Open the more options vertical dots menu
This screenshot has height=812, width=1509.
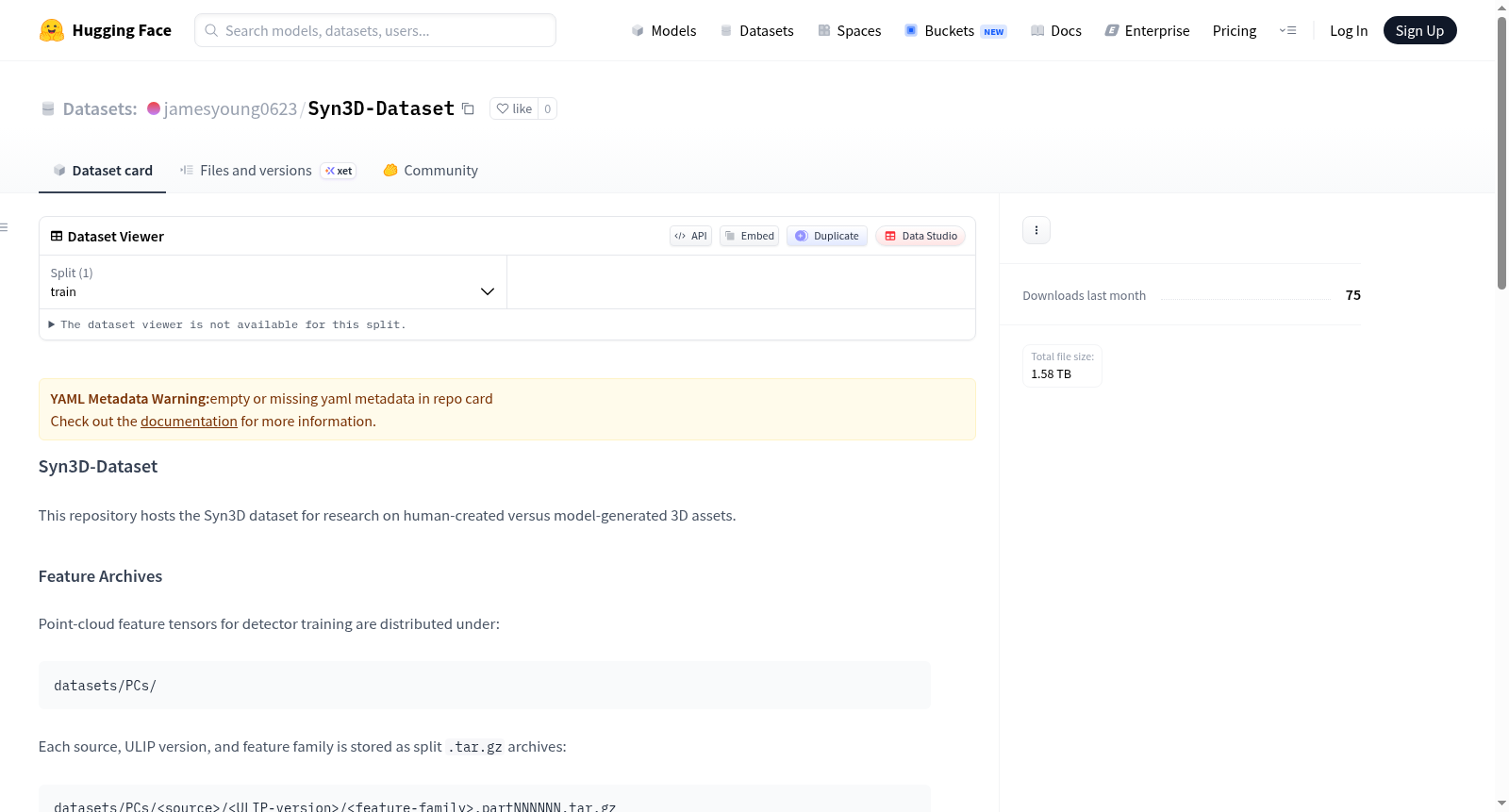(1036, 230)
